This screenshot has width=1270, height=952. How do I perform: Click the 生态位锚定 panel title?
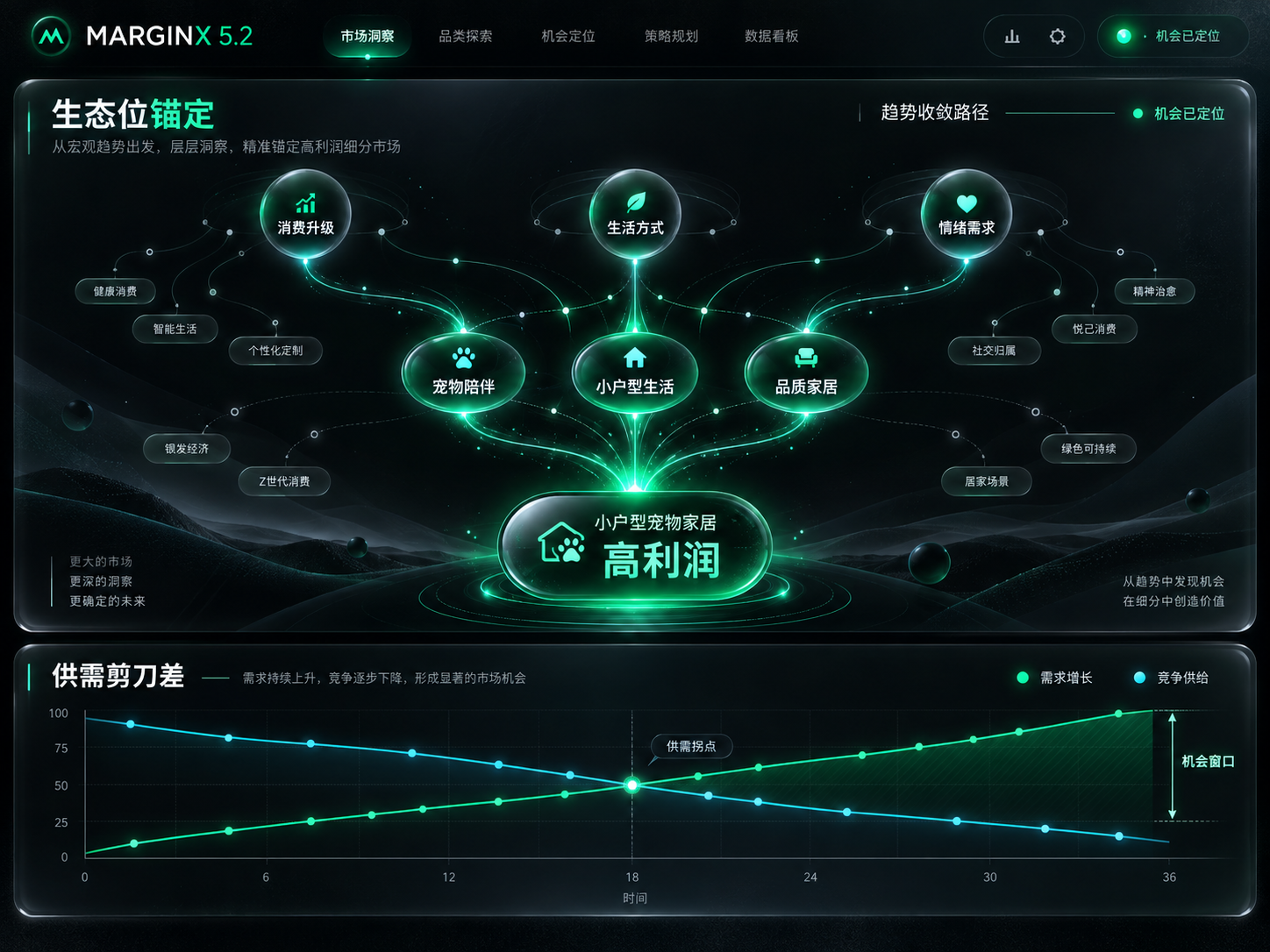(x=133, y=114)
